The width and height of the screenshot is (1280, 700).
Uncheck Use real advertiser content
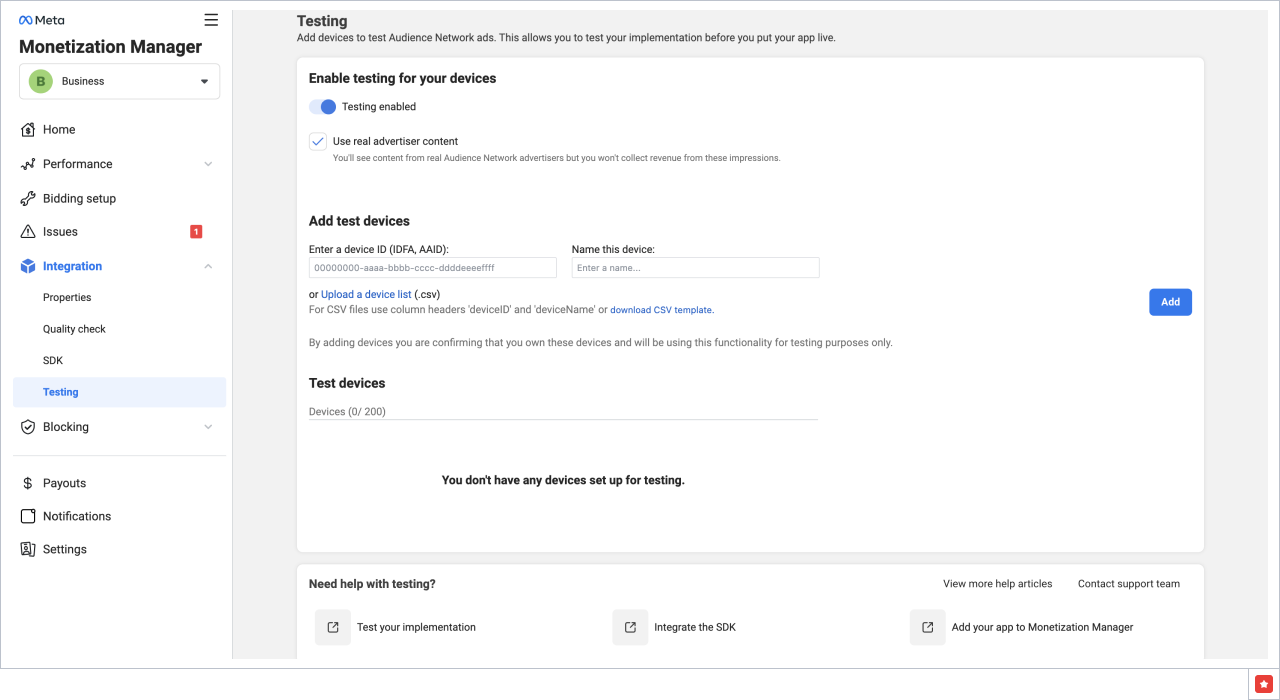click(318, 142)
